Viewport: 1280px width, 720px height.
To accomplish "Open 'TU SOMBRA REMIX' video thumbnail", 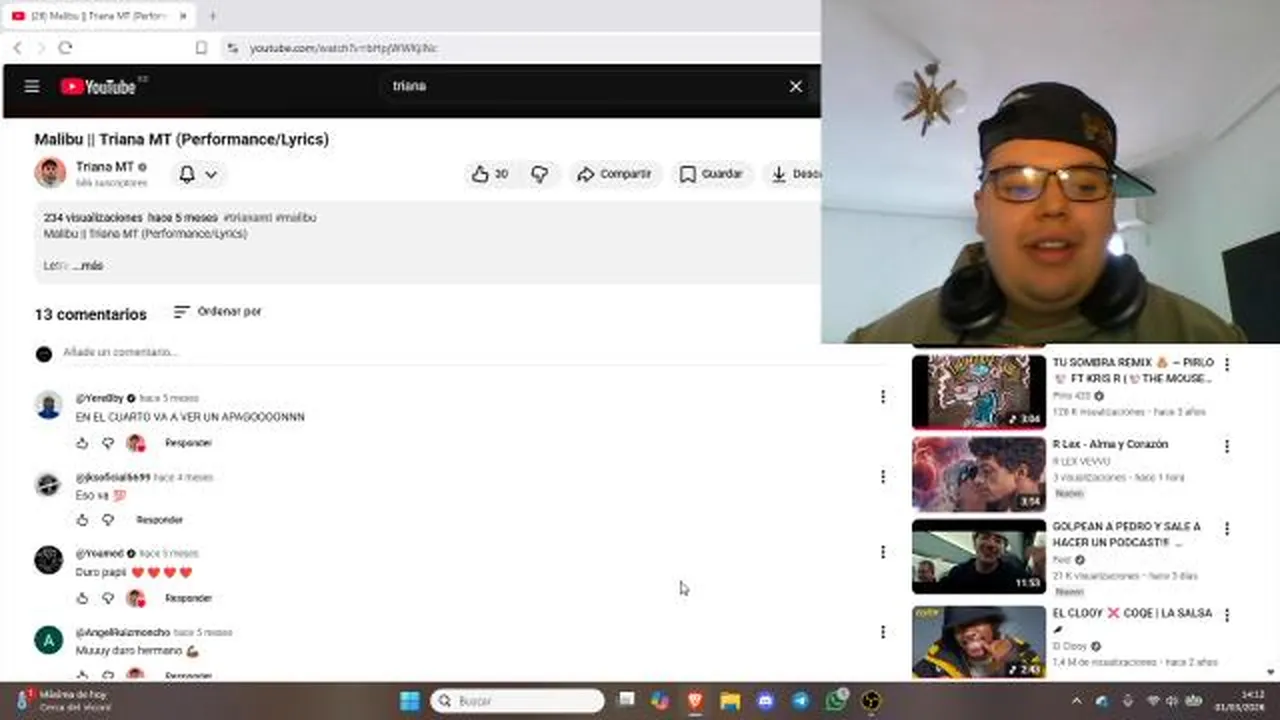I will [x=979, y=390].
